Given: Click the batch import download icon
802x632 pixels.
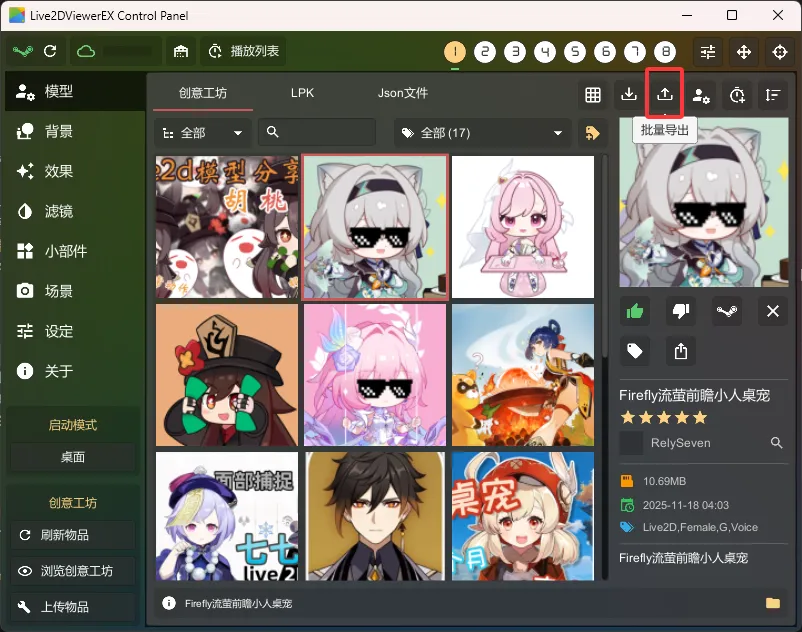Looking at the screenshot, I should click(629, 95).
